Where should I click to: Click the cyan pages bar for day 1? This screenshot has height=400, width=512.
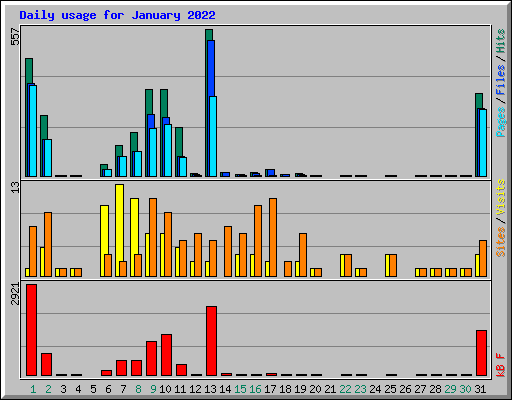33,131
